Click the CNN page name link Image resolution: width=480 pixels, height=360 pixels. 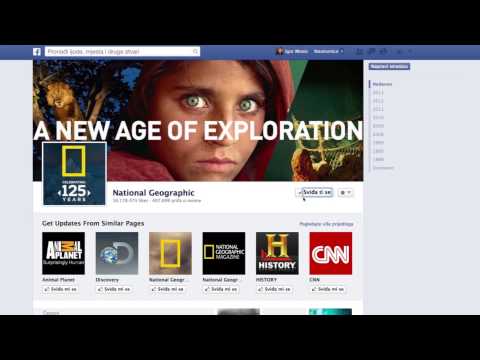click(x=314, y=280)
